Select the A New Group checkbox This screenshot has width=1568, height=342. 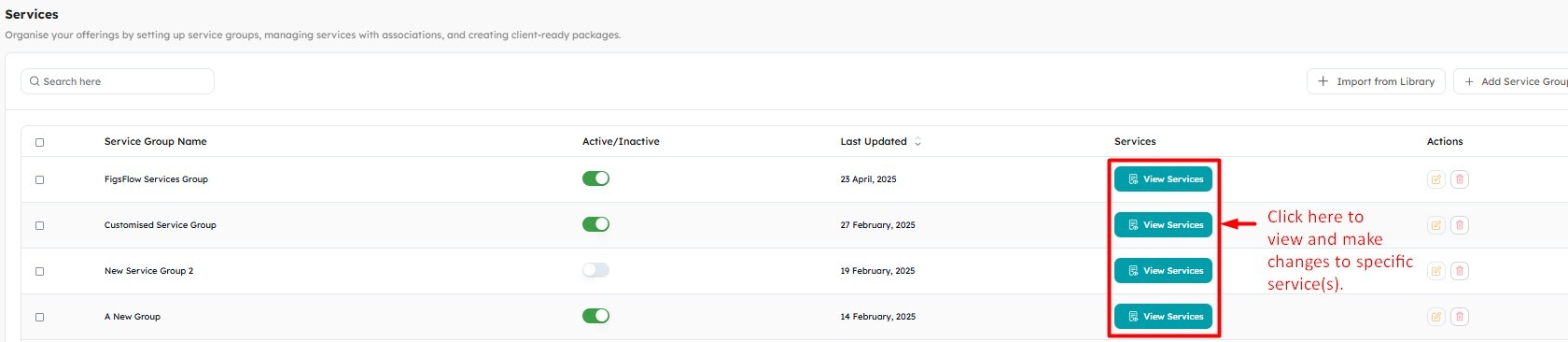(39, 317)
